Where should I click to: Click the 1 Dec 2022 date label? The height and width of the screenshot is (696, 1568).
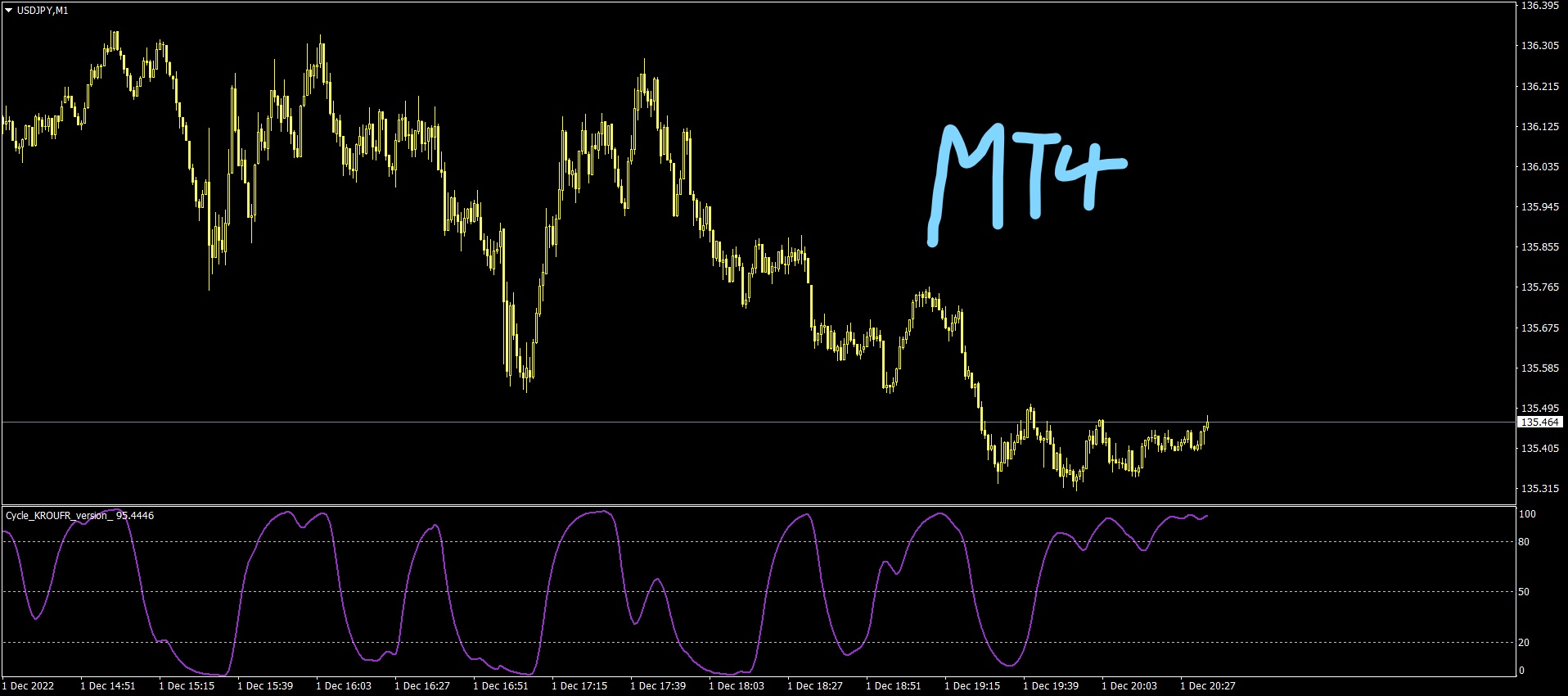(x=28, y=686)
